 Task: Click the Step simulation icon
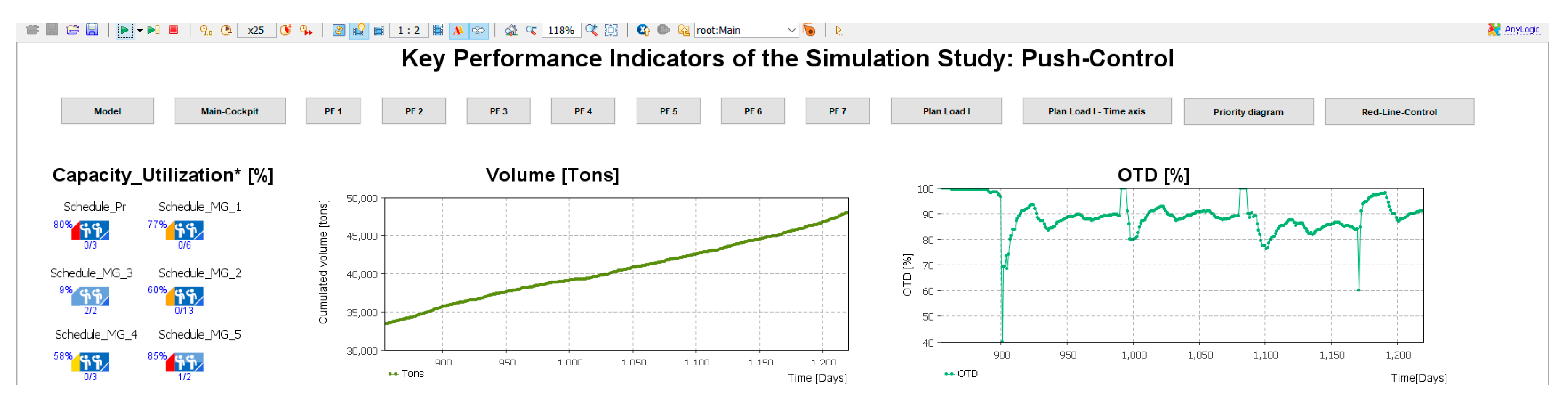(153, 30)
